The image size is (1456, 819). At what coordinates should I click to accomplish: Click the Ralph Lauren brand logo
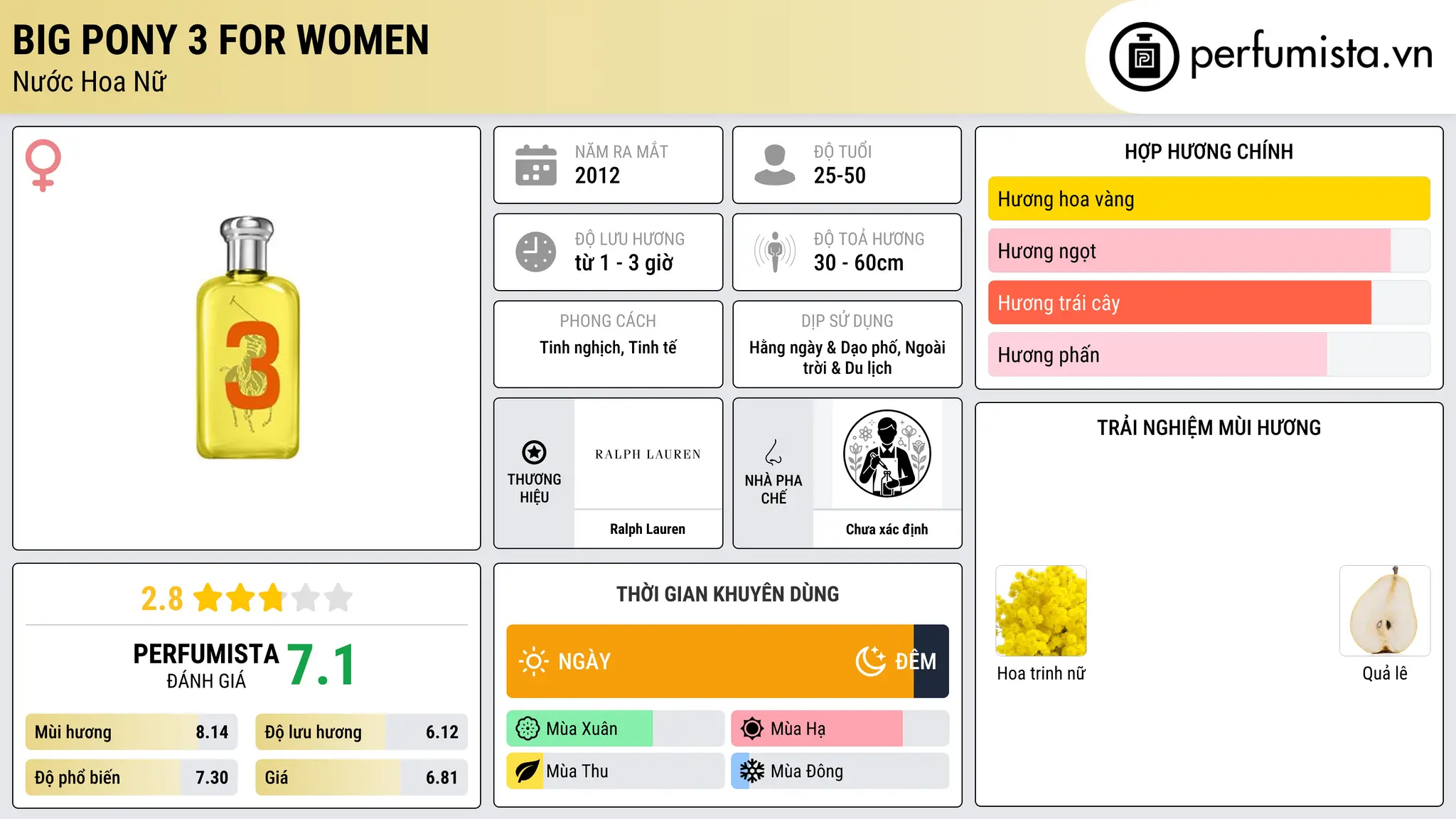(x=648, y=454)
